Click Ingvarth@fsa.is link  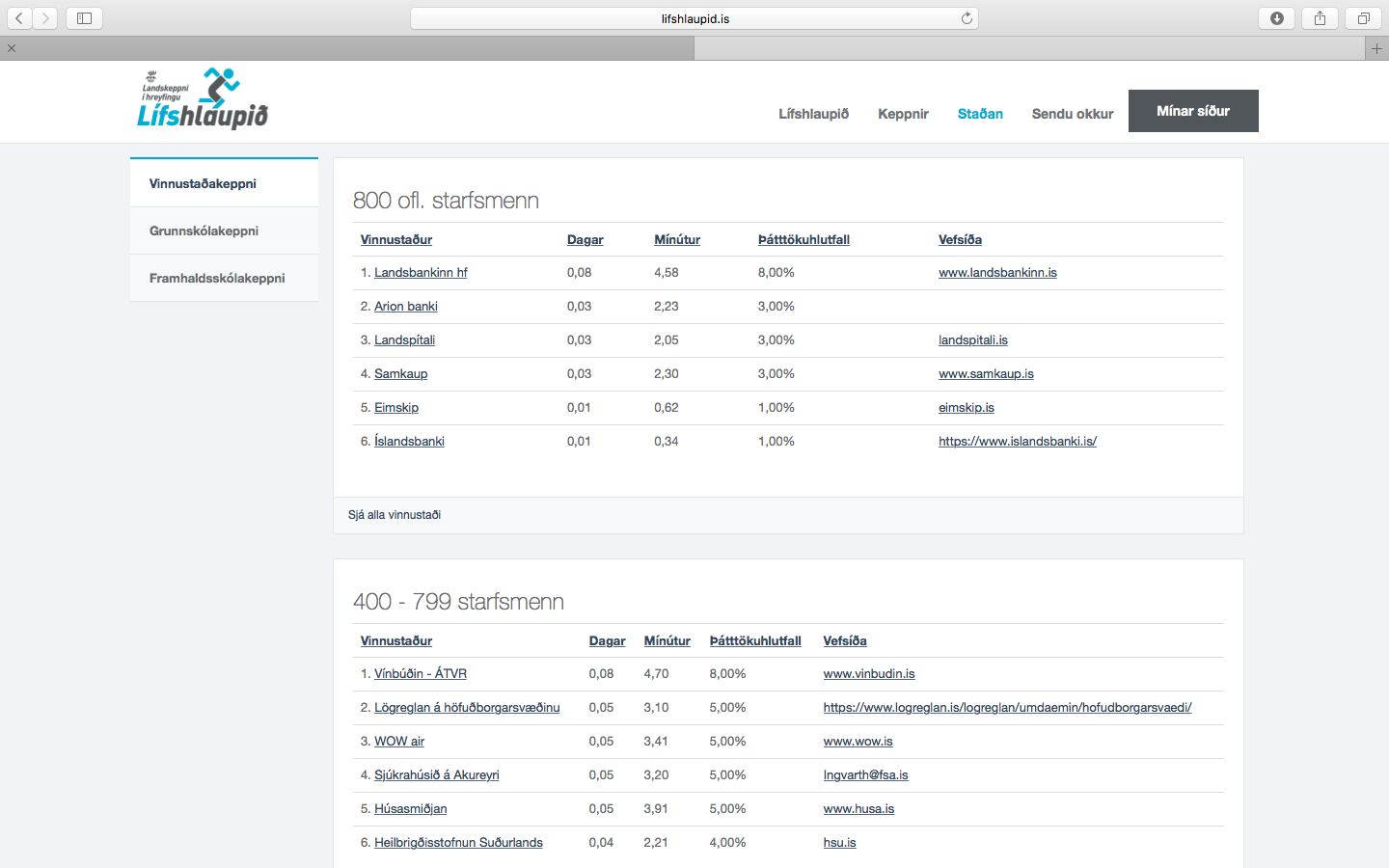pyautogui.click(x=866, y=775)
